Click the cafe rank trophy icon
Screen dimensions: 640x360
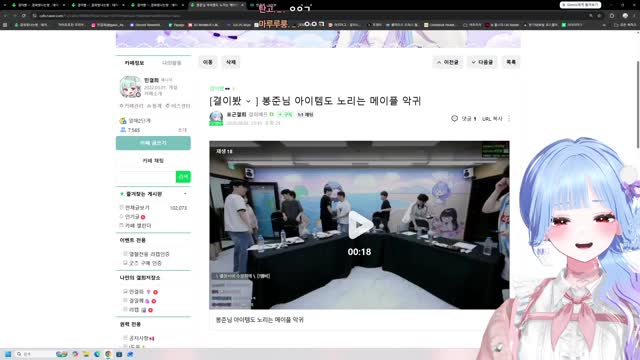coord(123,120)
